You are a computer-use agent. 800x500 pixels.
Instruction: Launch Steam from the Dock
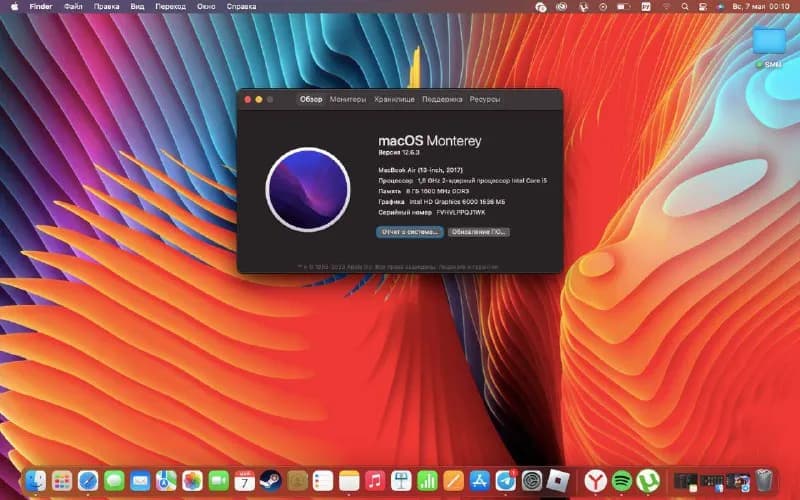click(270, 481)
